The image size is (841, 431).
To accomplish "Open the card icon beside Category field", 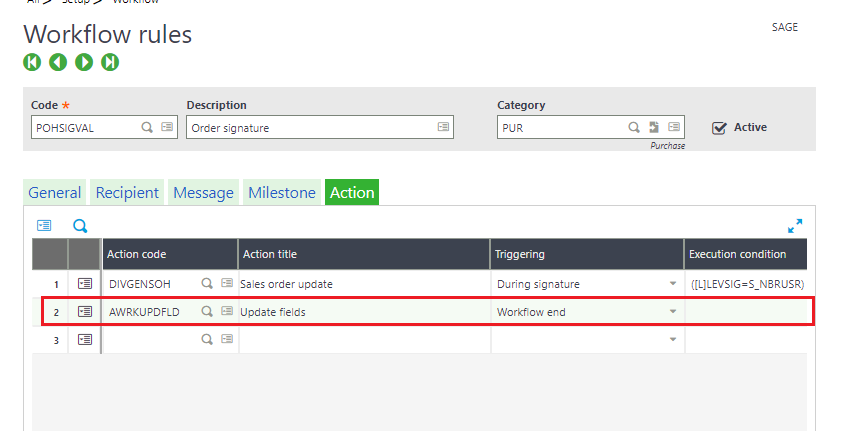I will tap(674, 127).
